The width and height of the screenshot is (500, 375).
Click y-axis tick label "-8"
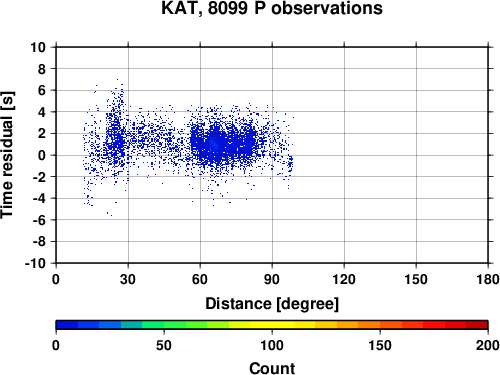click(x=39, y=242)
